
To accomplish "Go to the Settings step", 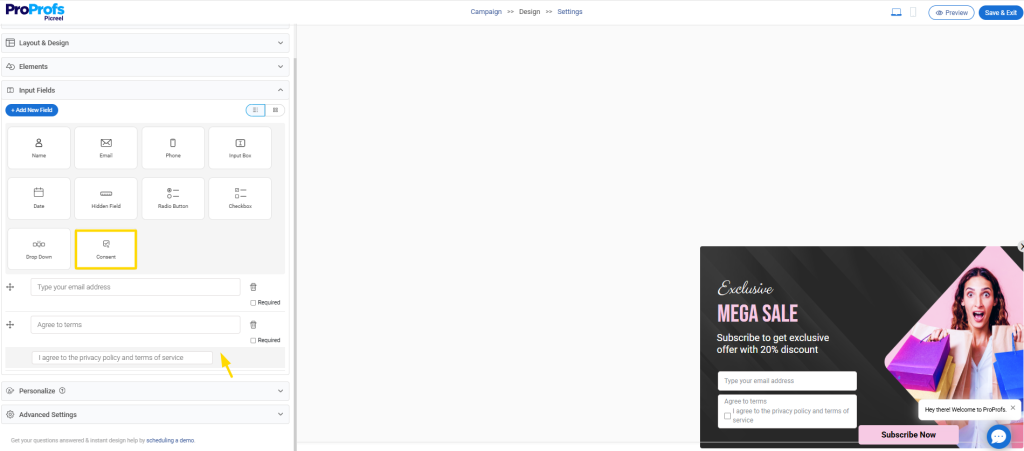I will click(569, 12).
